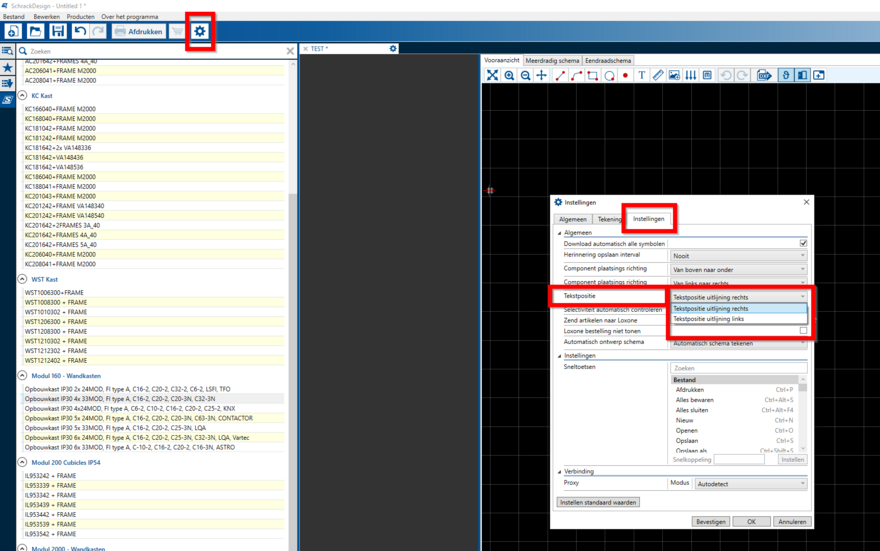Viewport: 880px width, 551px height.
Task: Select the polyline drawing tool
Action: [576, 75]
